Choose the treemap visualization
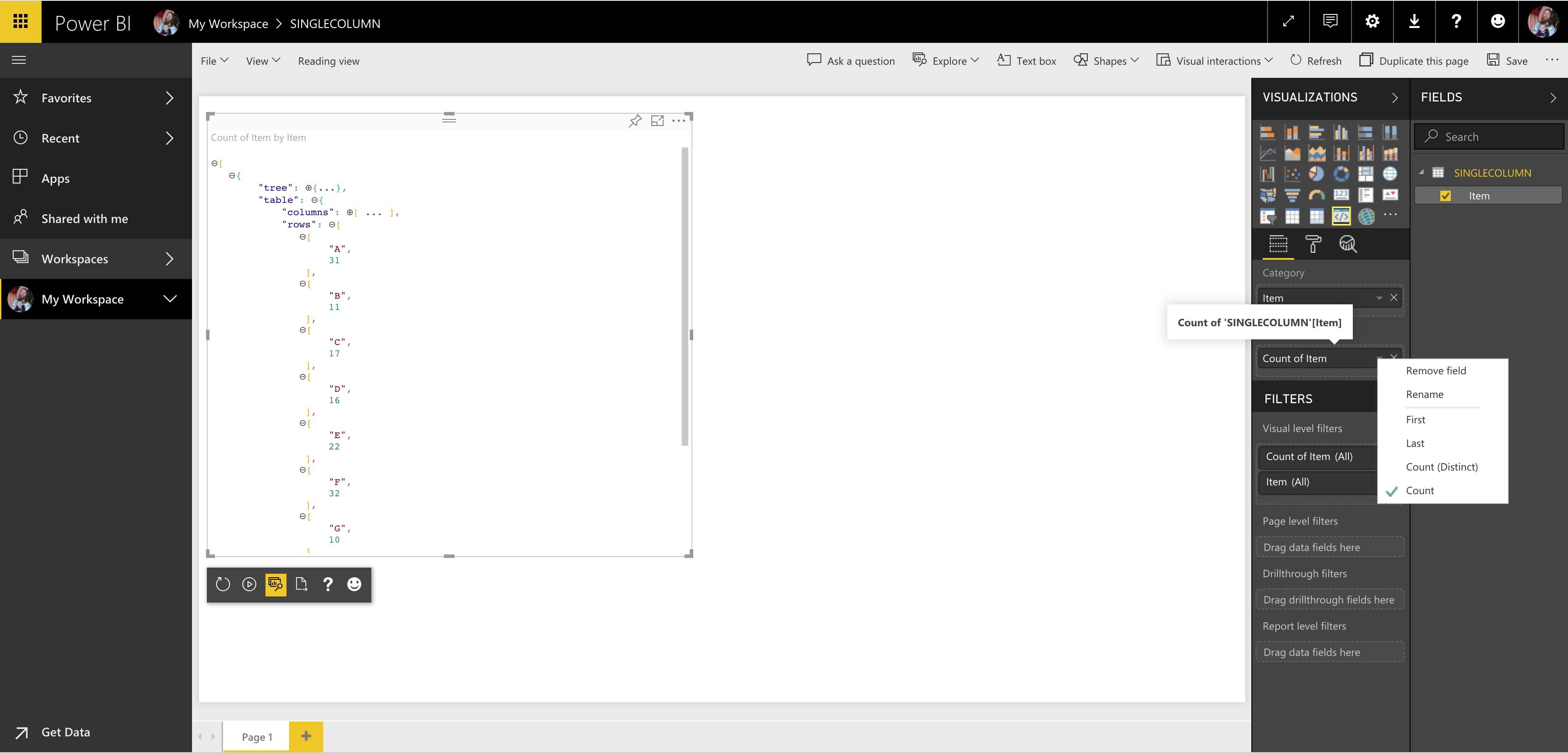 (x=1365, y=174)
